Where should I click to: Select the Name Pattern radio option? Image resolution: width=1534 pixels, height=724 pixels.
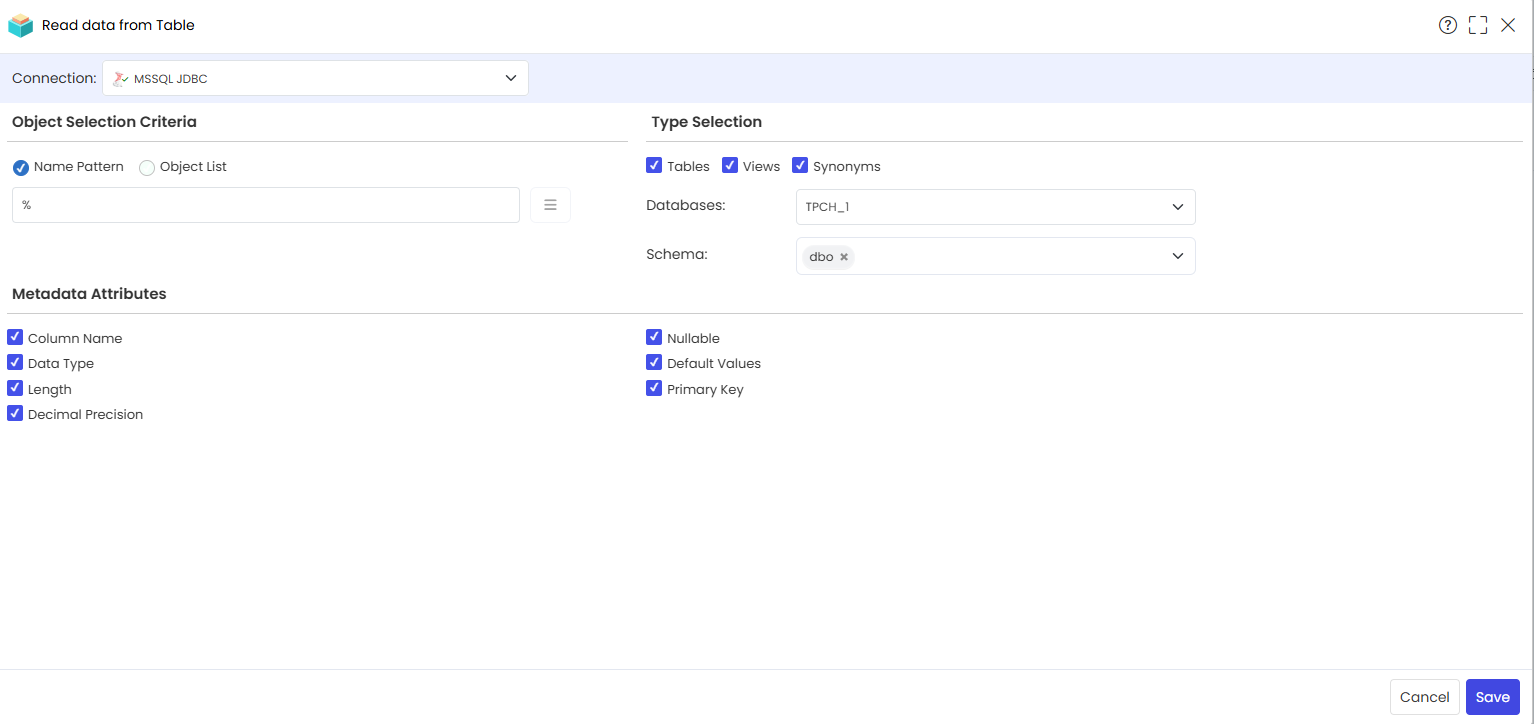(x=21, y=168)
